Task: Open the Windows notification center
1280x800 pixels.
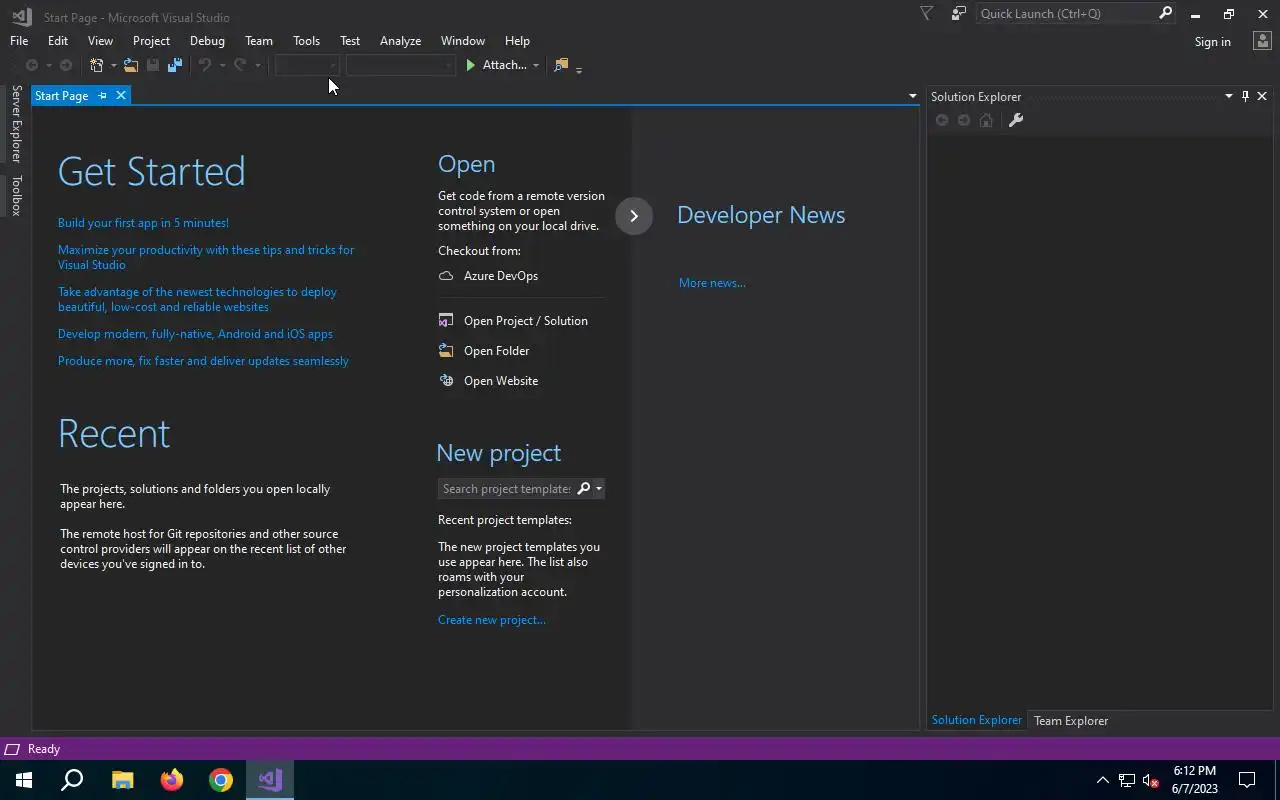Action: [1247, 779]
